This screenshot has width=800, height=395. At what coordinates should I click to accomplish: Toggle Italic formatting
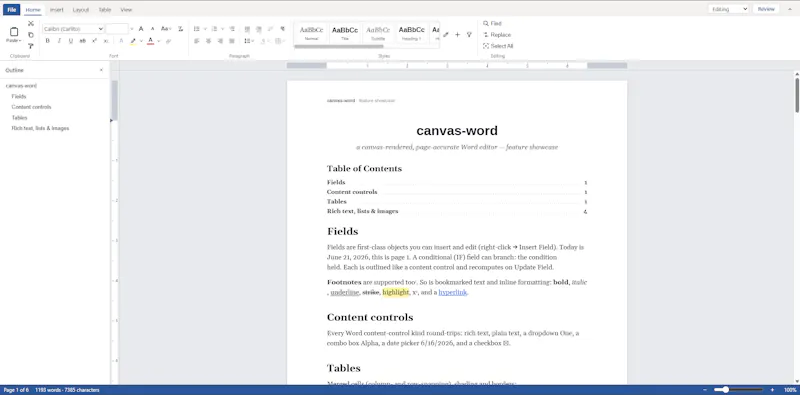pos(59,41)
